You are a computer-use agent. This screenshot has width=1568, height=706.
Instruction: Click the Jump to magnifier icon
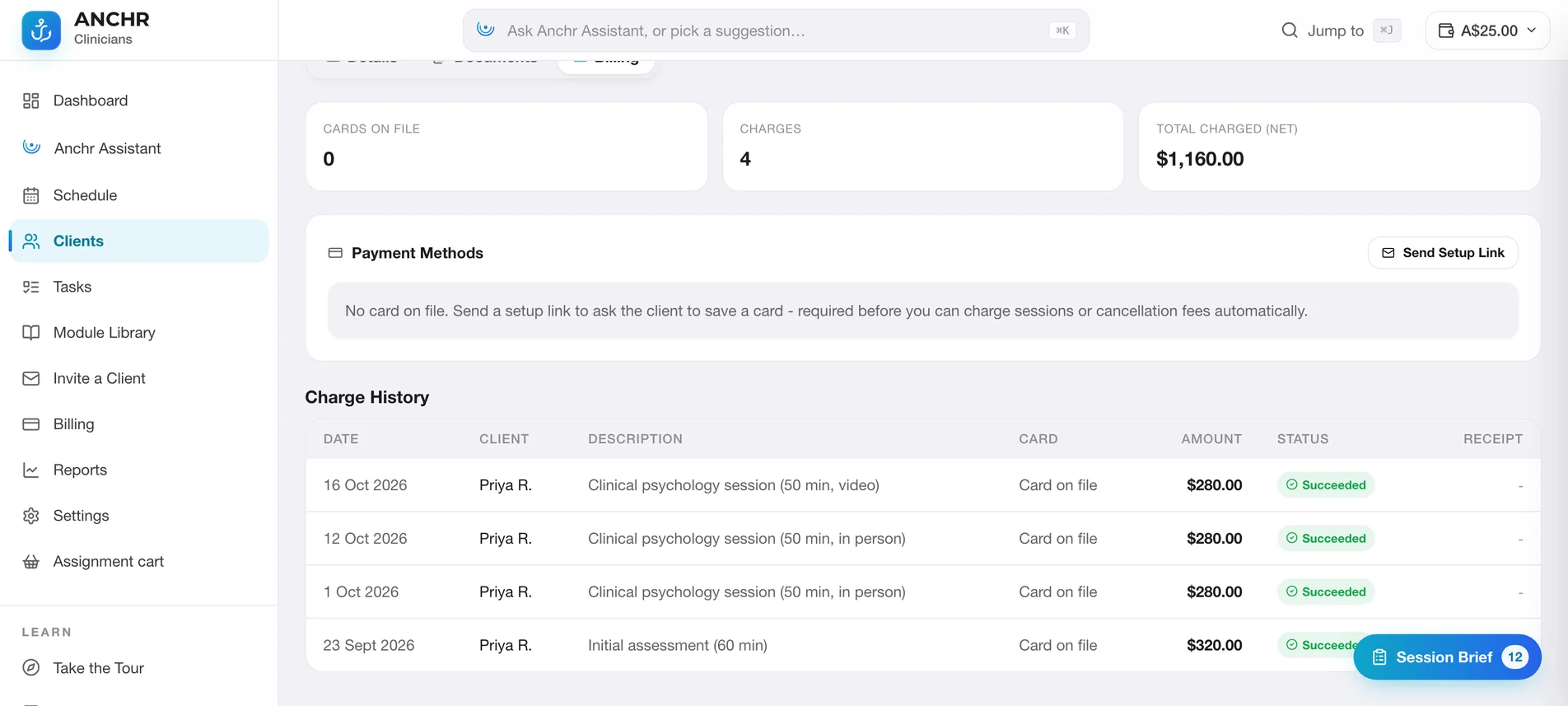pyautogui.click(x=1290, y=30)
